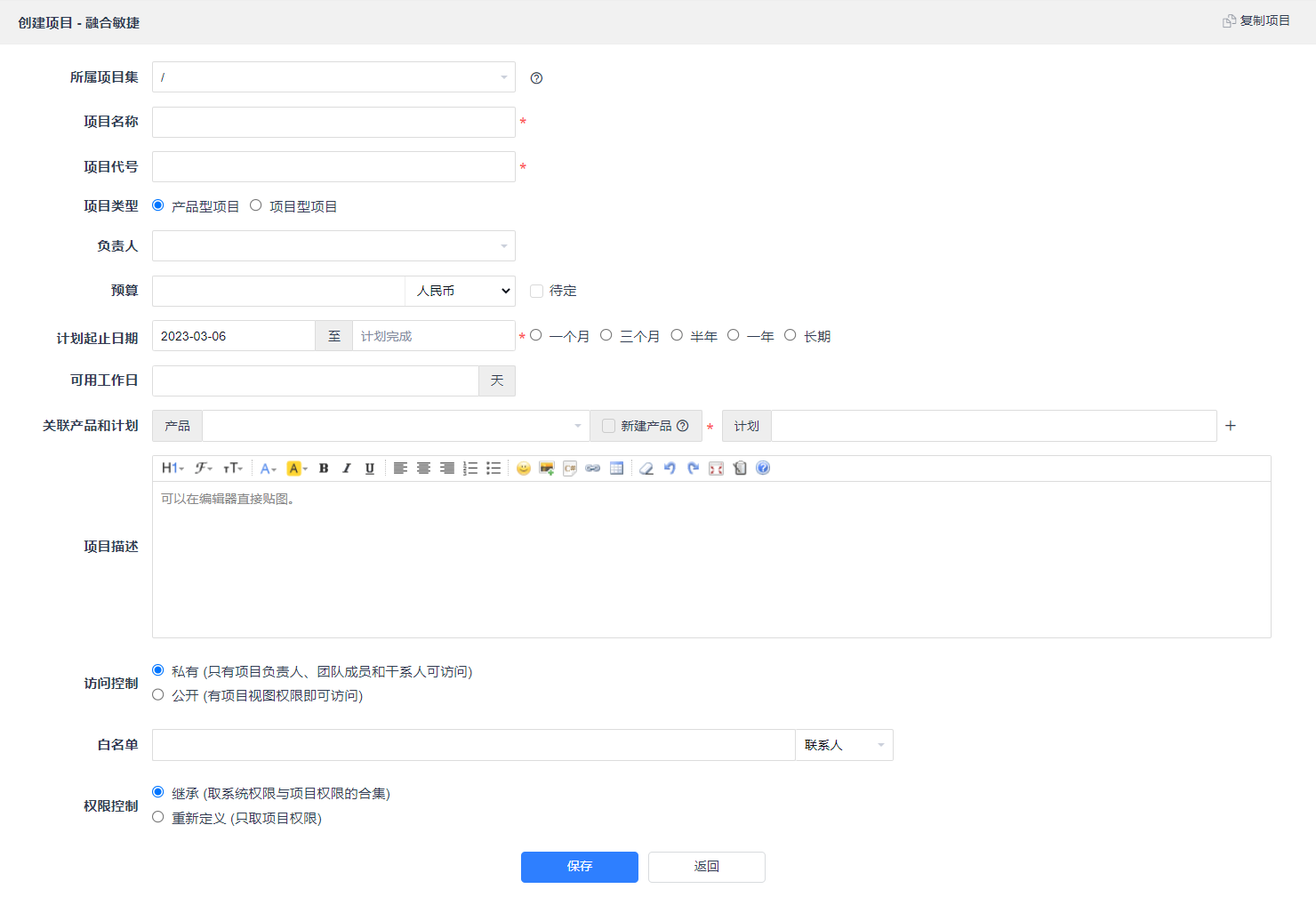Enable the 新建产品 checkbox

(609, 426)
